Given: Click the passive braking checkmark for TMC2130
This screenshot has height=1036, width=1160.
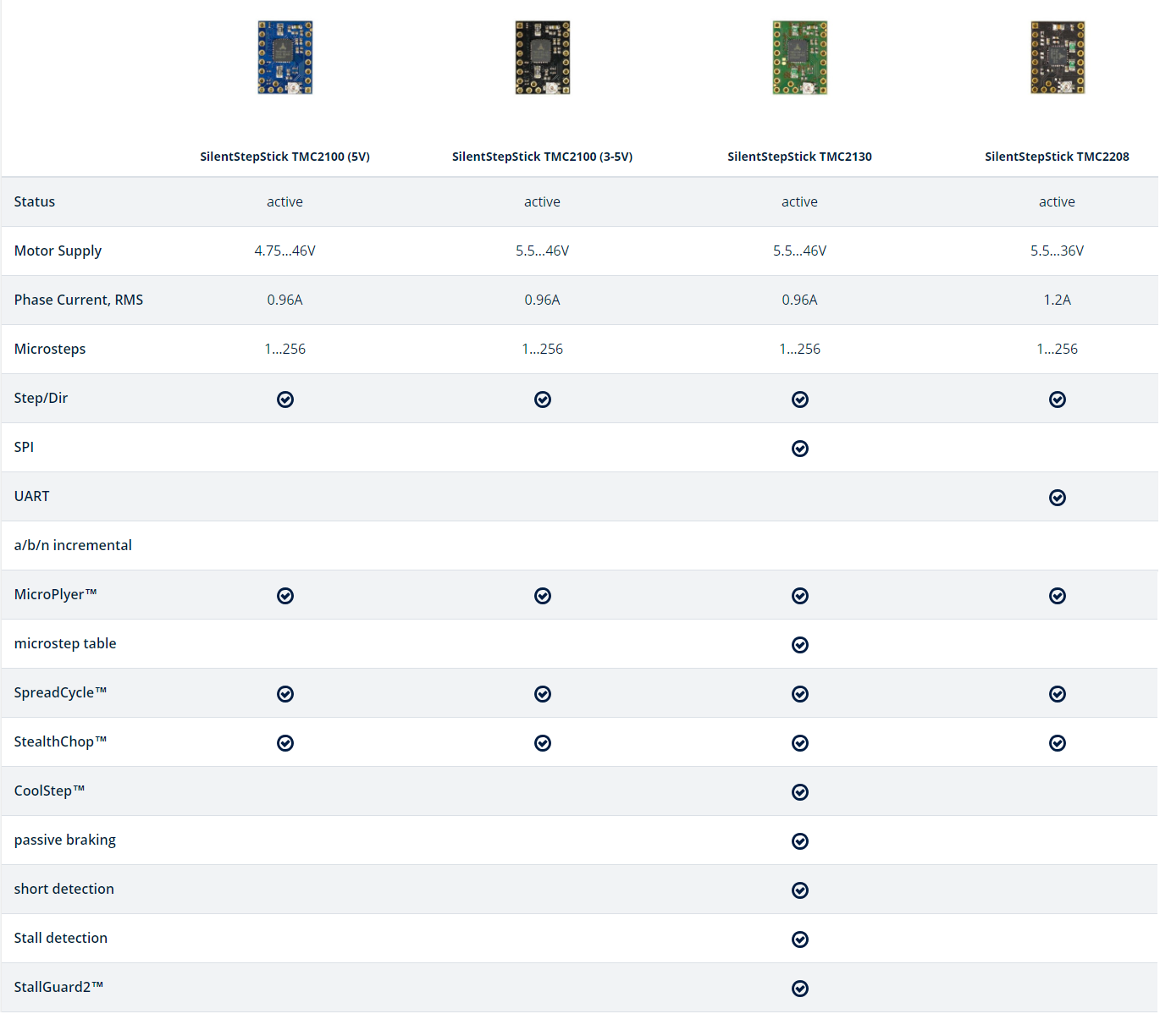Looking at the screenshot, I should [x=799, y=840].
